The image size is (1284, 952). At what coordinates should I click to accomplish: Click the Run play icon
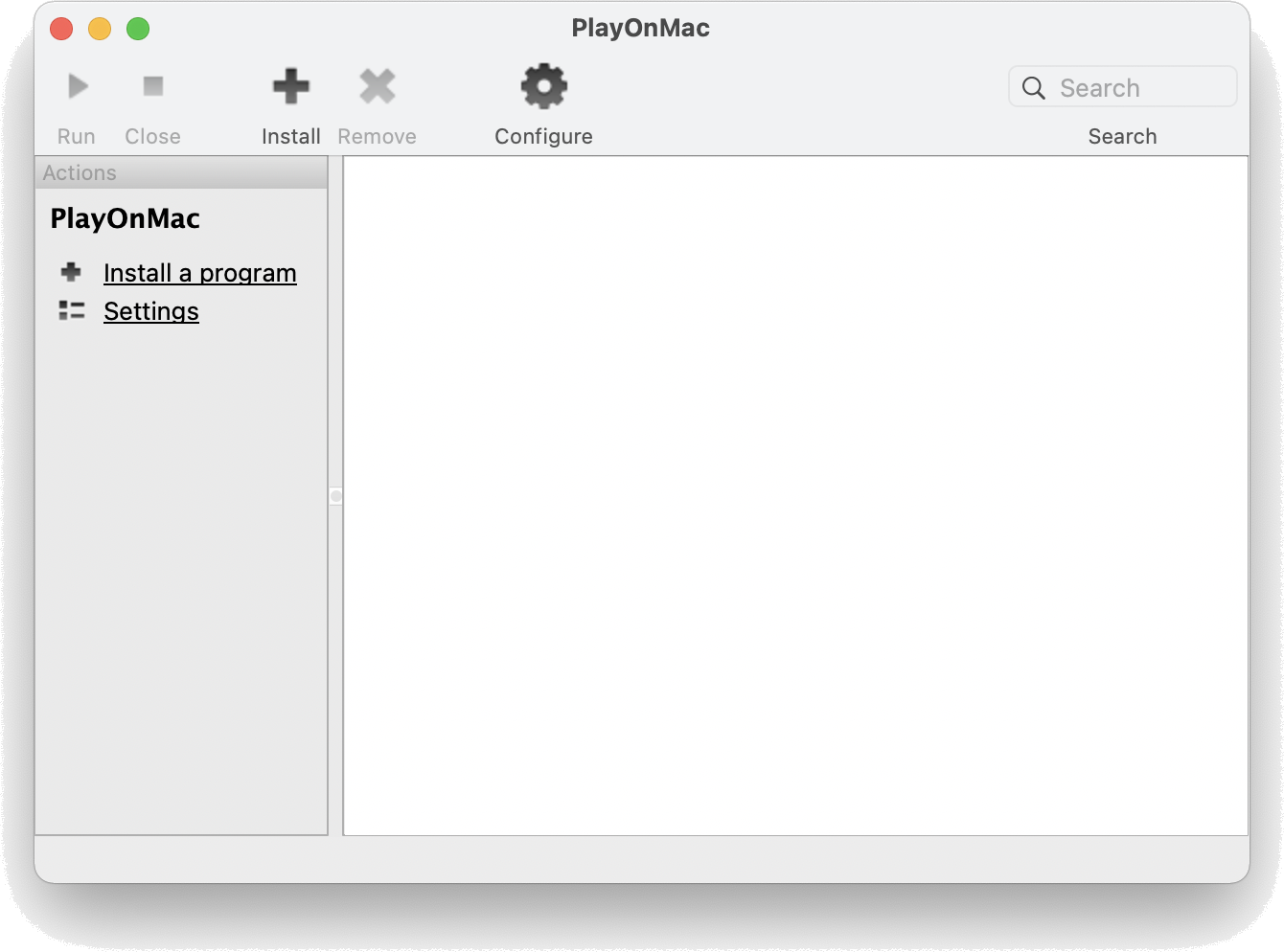point(77,85)
